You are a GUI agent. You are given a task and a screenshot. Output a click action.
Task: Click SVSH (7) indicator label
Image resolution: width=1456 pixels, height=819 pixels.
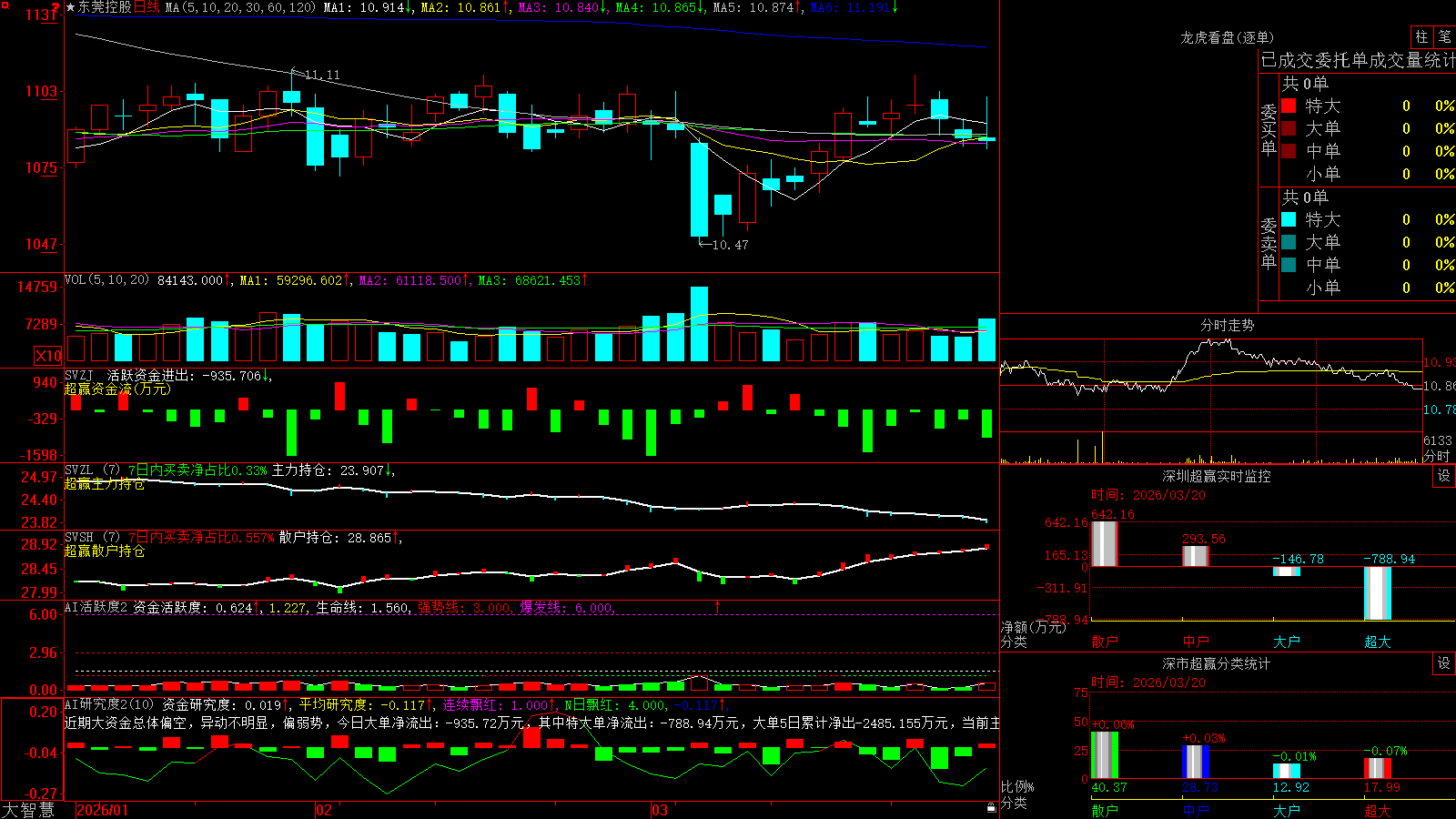click(92, 537)
